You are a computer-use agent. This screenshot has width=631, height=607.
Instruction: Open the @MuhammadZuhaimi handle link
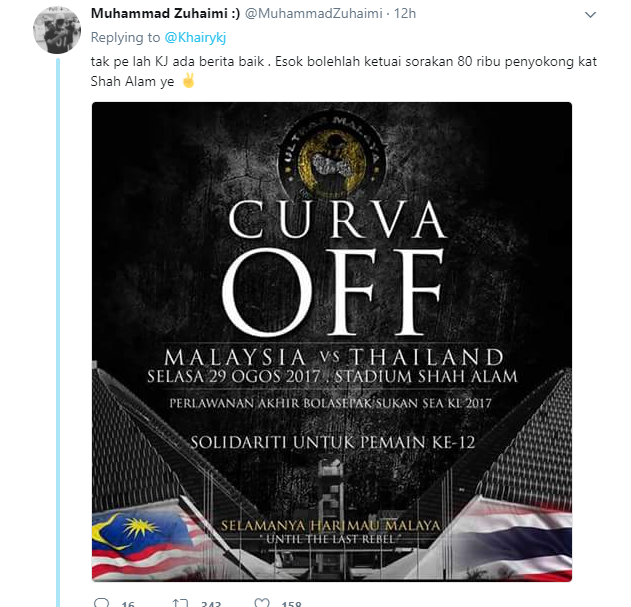click(x=313, y=13)
